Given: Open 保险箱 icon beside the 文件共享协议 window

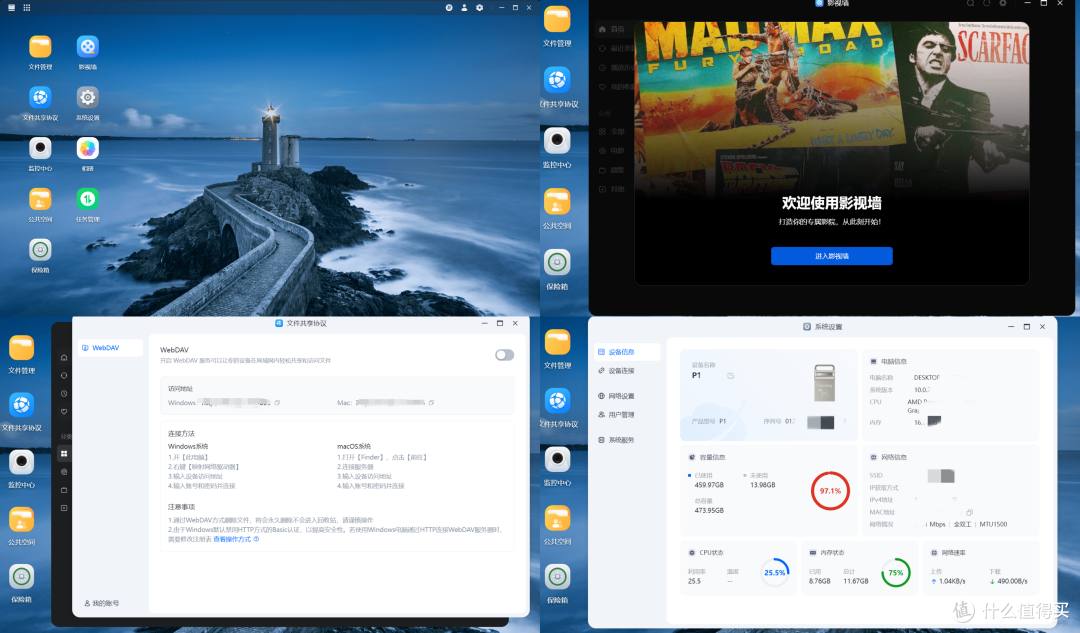Looking at the screenshot, I should point(21,577).
